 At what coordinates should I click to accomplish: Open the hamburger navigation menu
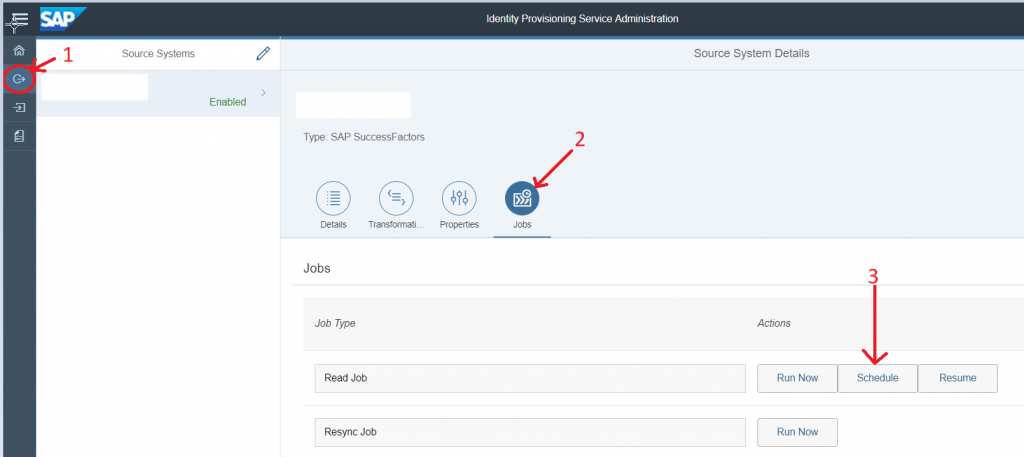19,19
